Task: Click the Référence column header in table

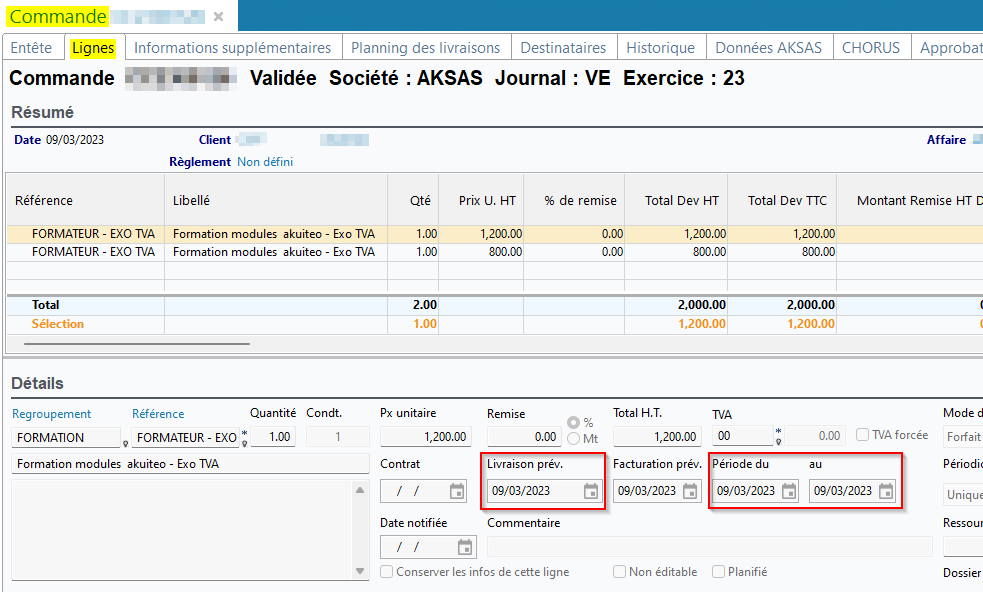Action: [x=86, y=201]
